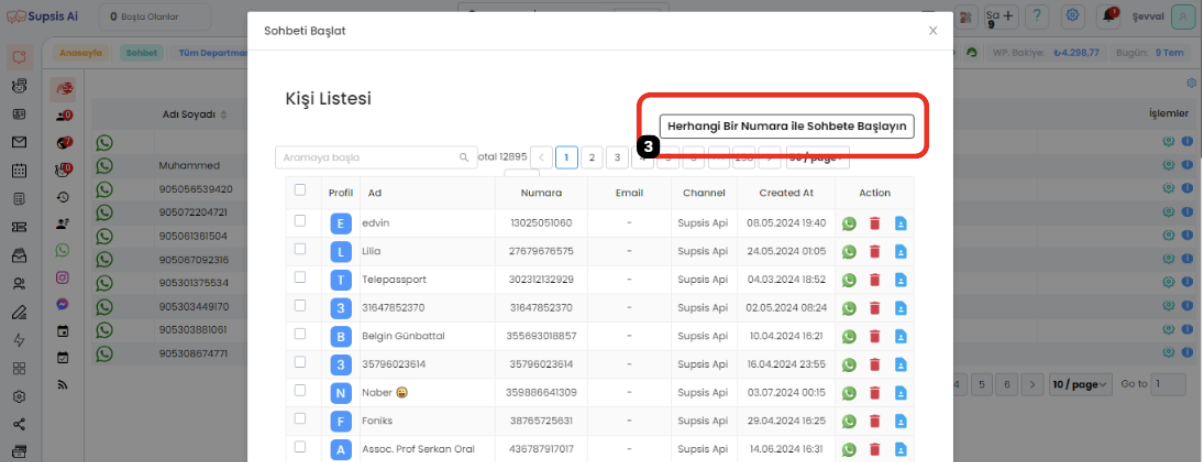Screen dimensions: 1202x462
Task: Delete the contact Lilia
Action: tap(875, 252)
